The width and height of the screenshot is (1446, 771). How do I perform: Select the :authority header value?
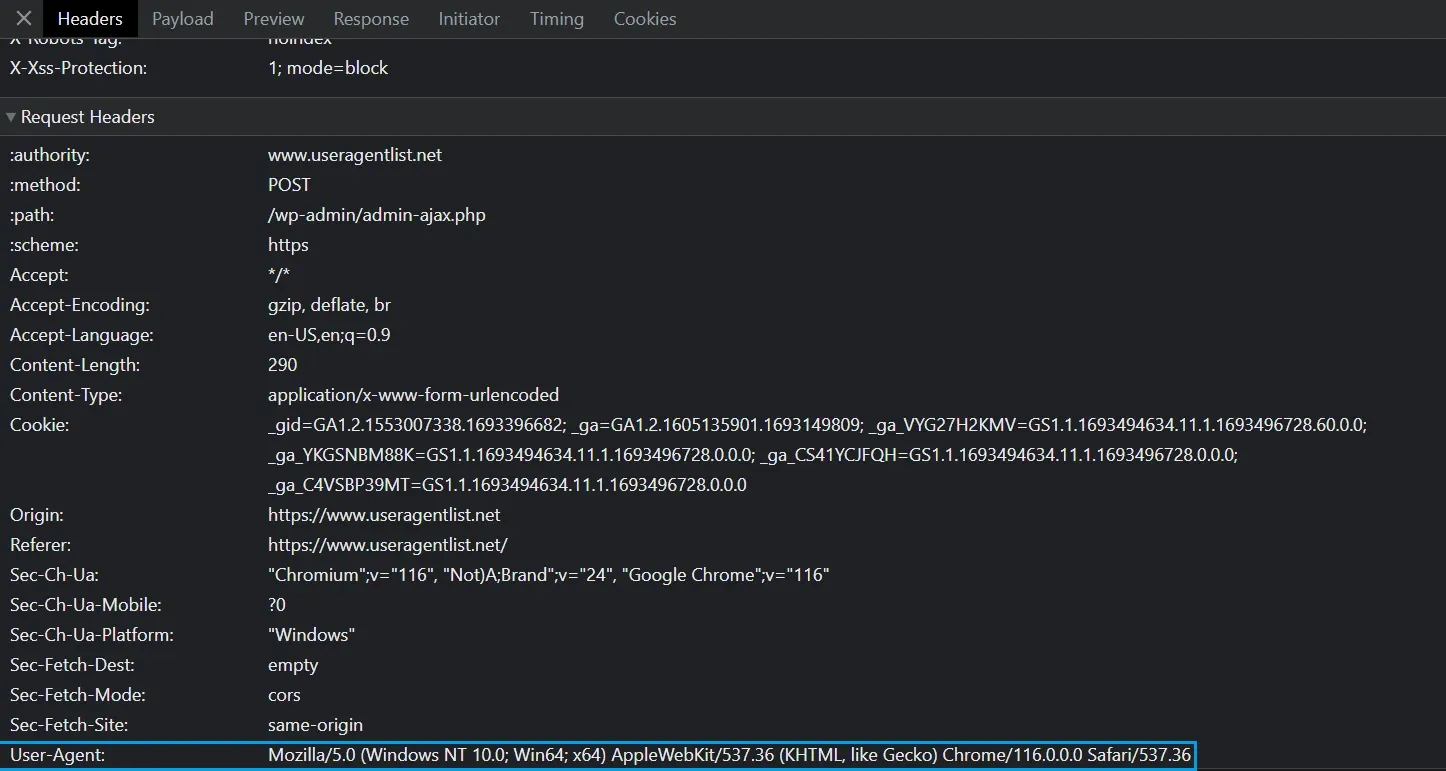tap(354, 154)
